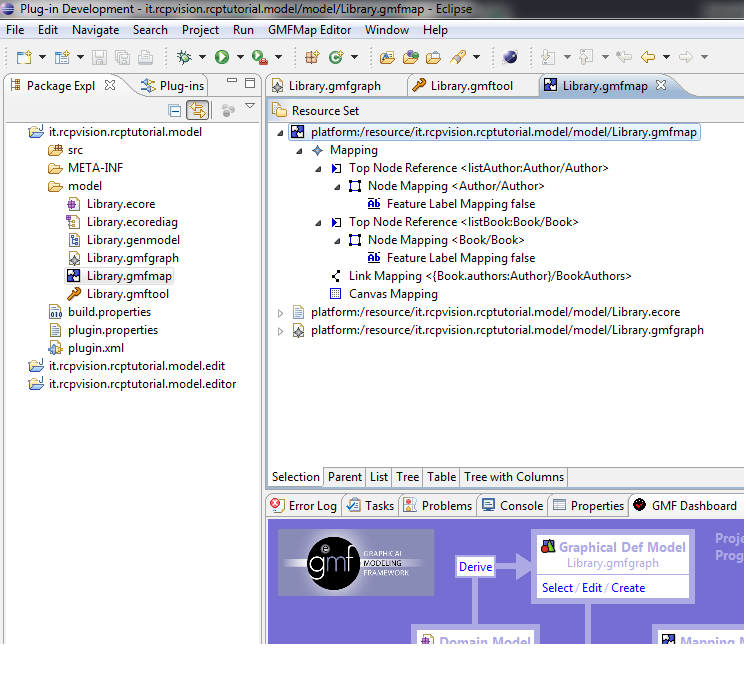
Task: Click the Collapse All icon in Package Explorer
Action: pyautogui.click(x=175, y=111)
